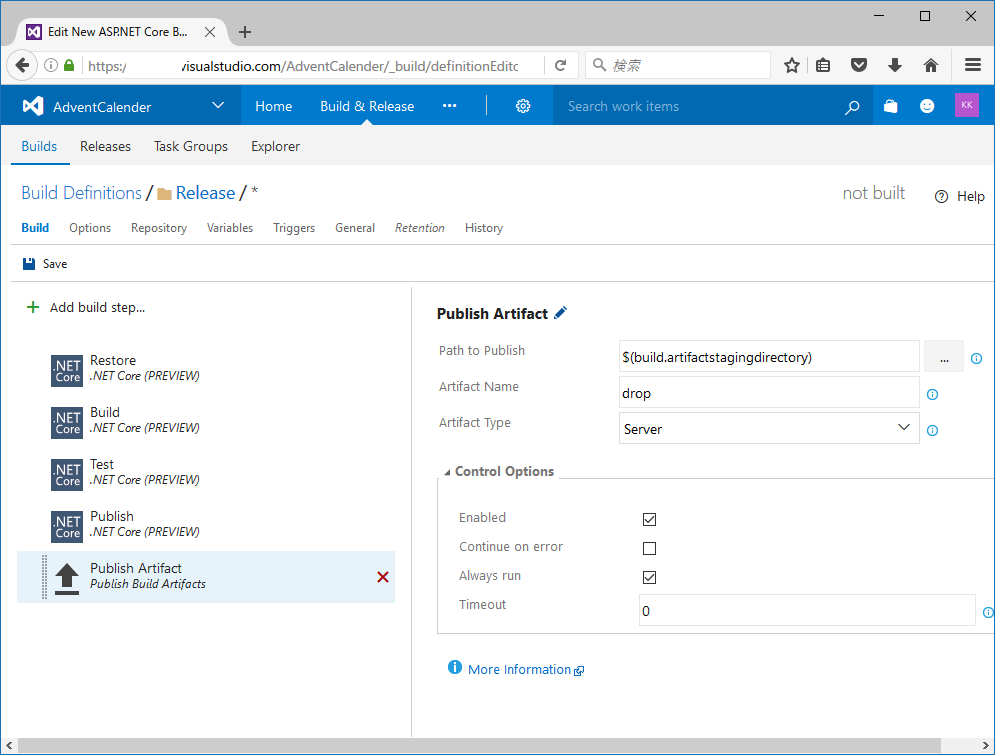Edit the Publish Artifact name pencil icon
Viewport: 995px width, 755px height.
560,313
